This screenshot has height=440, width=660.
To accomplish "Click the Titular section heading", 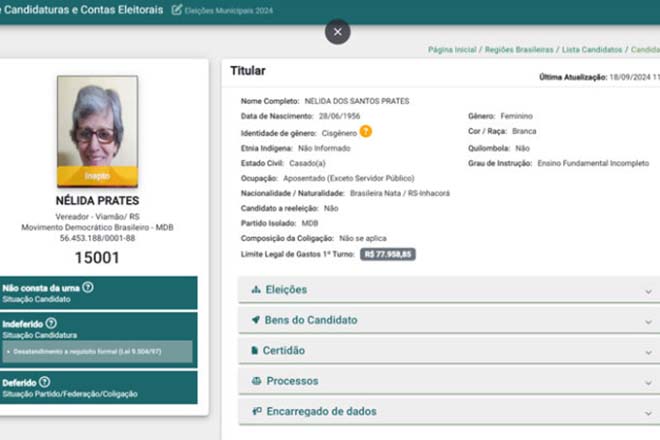I will 248,71.
